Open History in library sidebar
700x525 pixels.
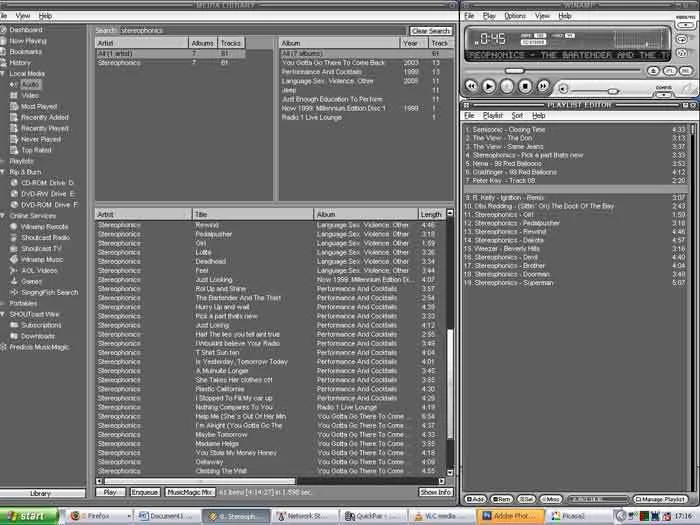pyautogui.click(x=20, y=63)
